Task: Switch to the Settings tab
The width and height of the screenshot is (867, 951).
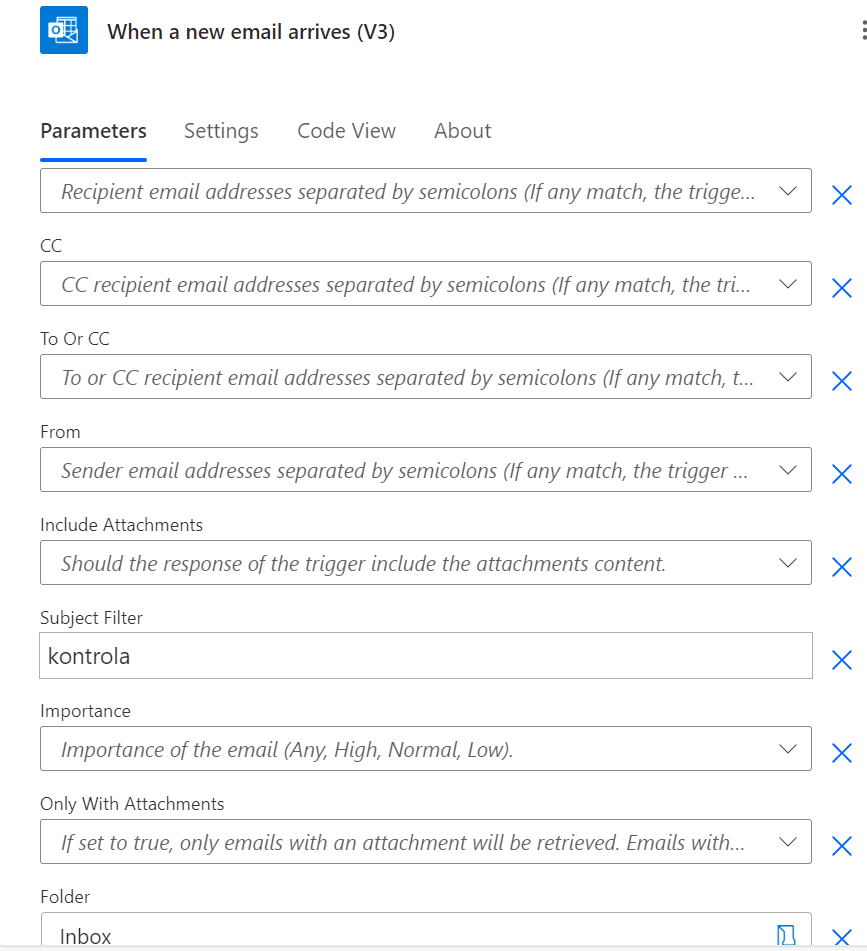Action: (x=221, y=131)
